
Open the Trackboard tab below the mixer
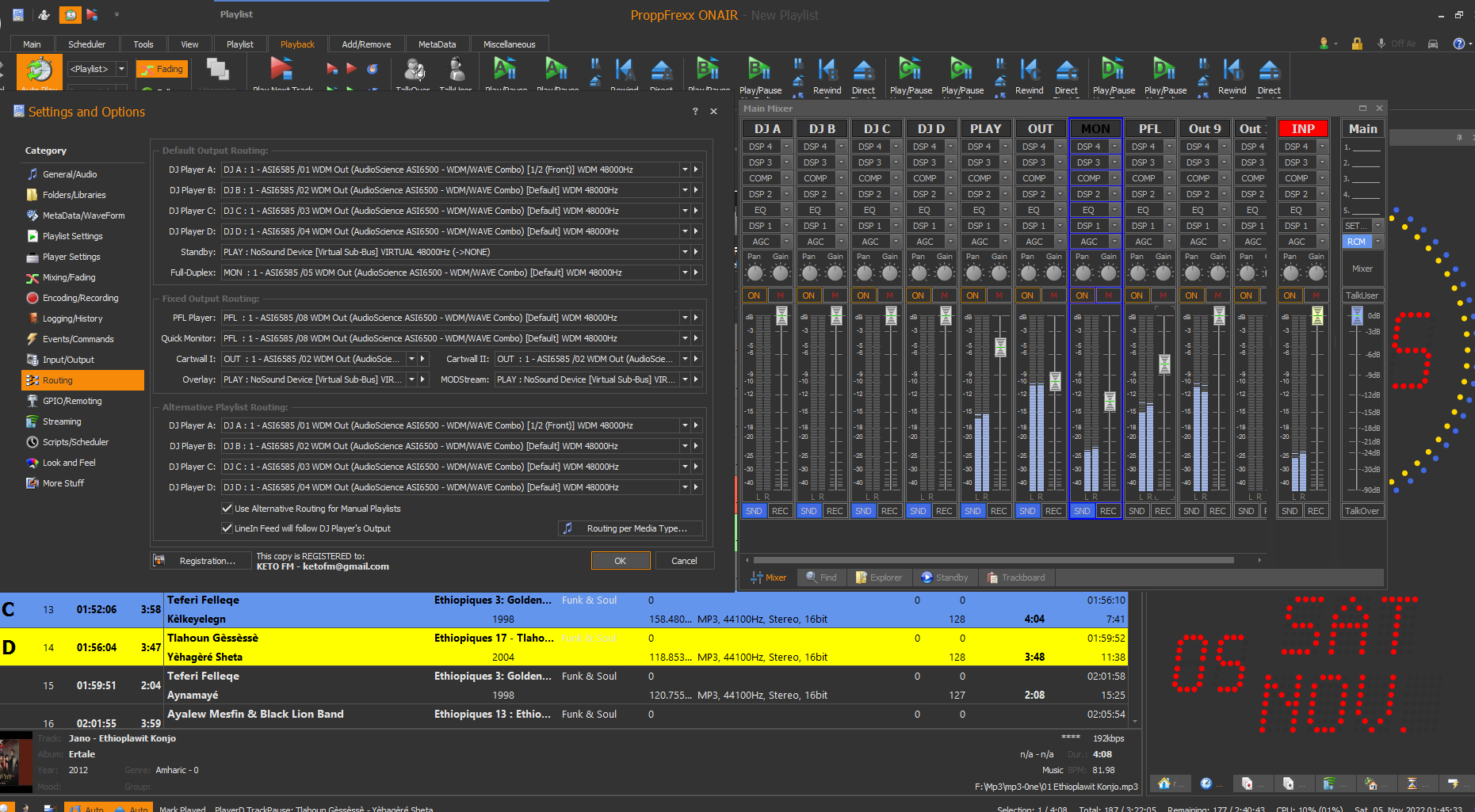(x=1015, y=578)
